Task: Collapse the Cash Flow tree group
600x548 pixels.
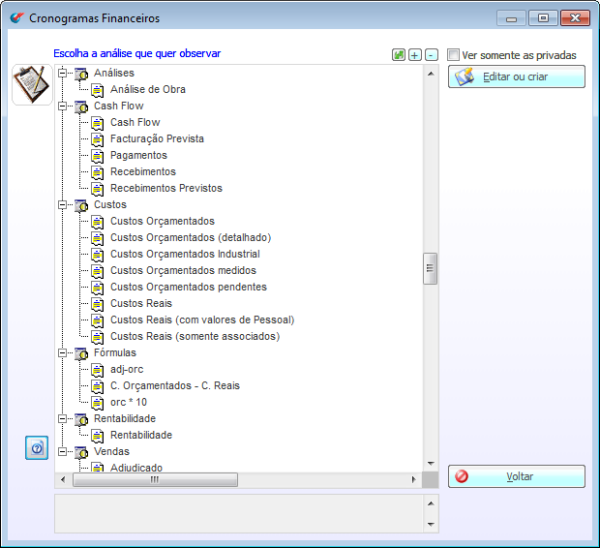Action: [x=62, y=106]
